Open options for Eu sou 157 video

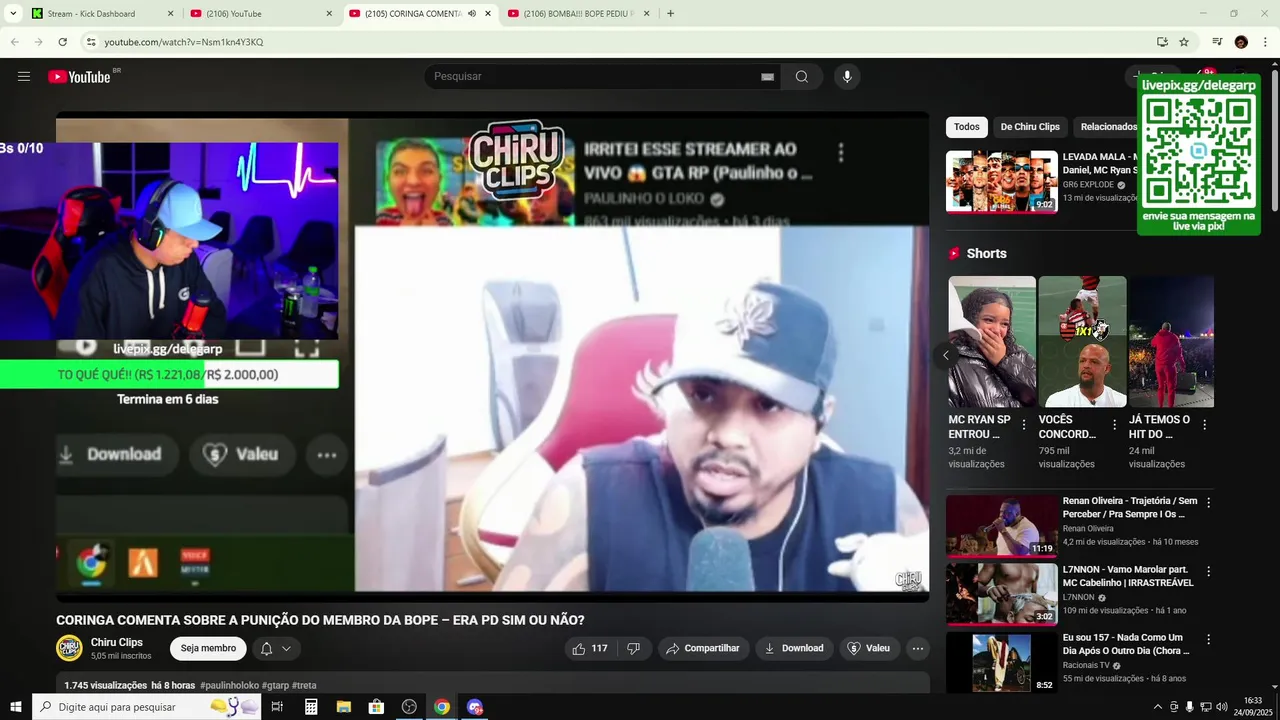(1208, 639)
